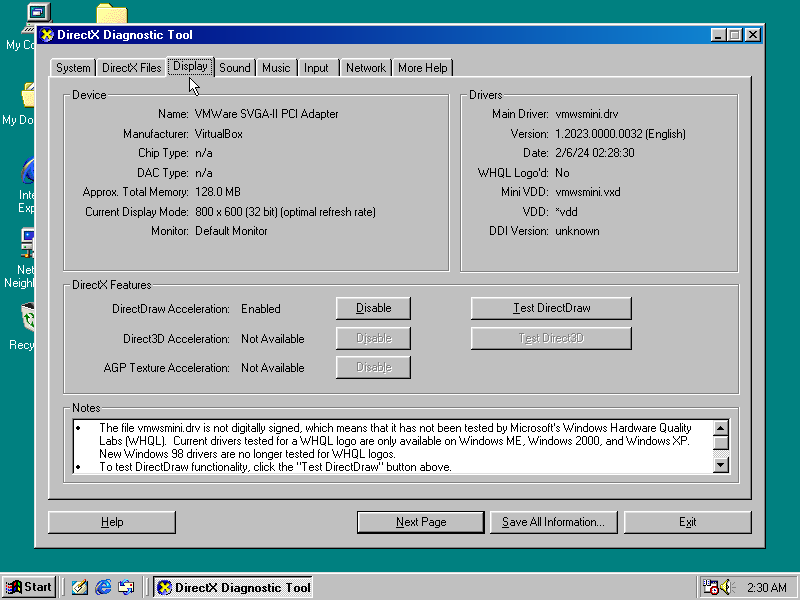
Task: Open the Start menu
Action: (x=29, y=587)
